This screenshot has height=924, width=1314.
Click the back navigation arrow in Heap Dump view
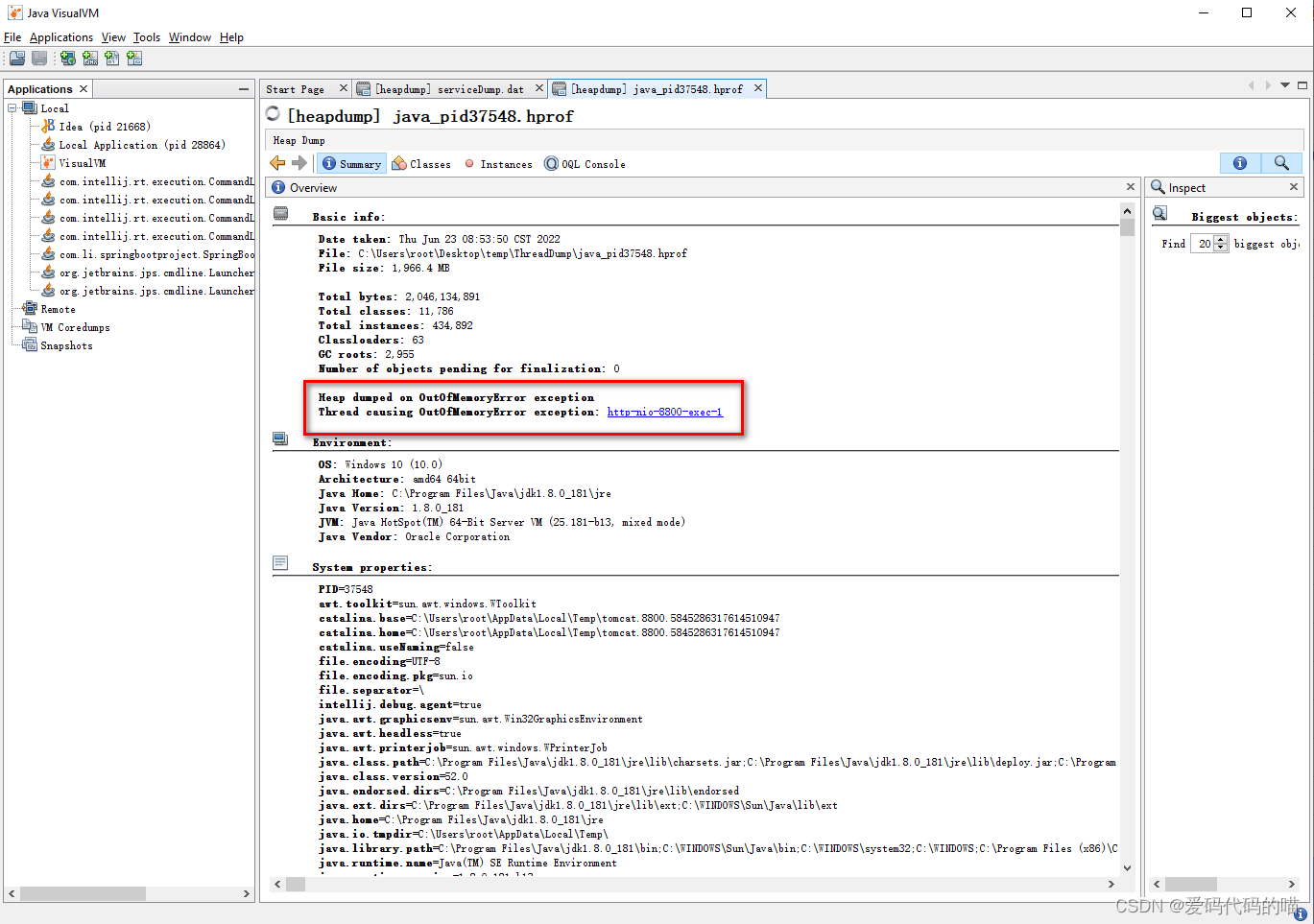click(277, 163)
